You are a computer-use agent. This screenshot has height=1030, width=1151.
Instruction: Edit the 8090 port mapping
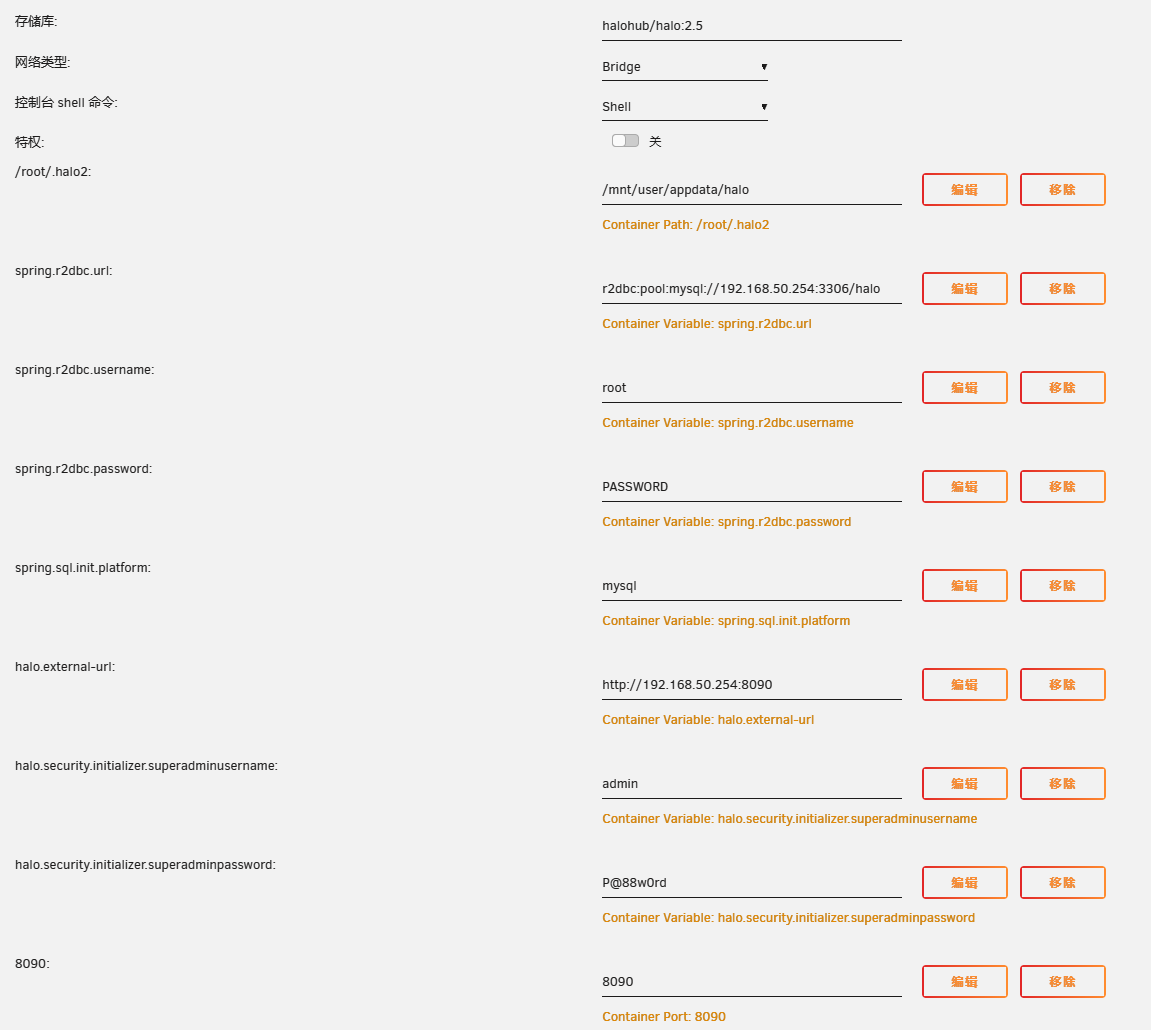pyautogui.click(x=964, y=982)
